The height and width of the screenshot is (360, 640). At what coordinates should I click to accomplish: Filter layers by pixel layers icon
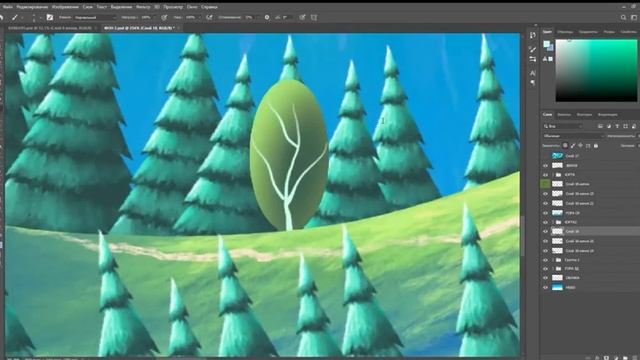(600, 127)
